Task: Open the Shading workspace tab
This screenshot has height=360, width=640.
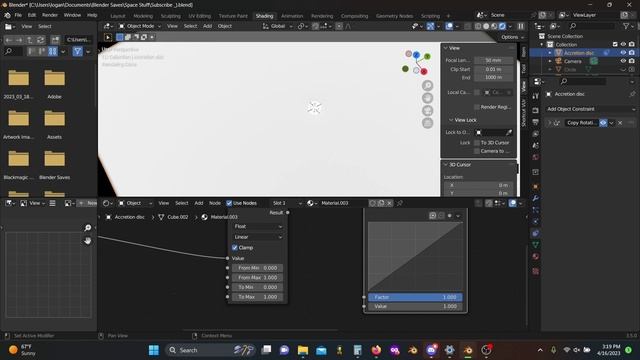Action: [x=264, y=16]
